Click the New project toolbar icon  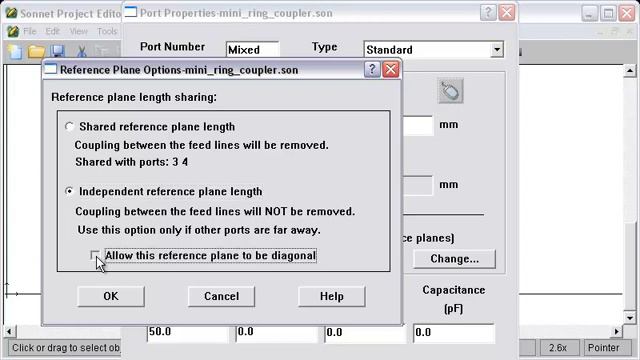[15, 51]
